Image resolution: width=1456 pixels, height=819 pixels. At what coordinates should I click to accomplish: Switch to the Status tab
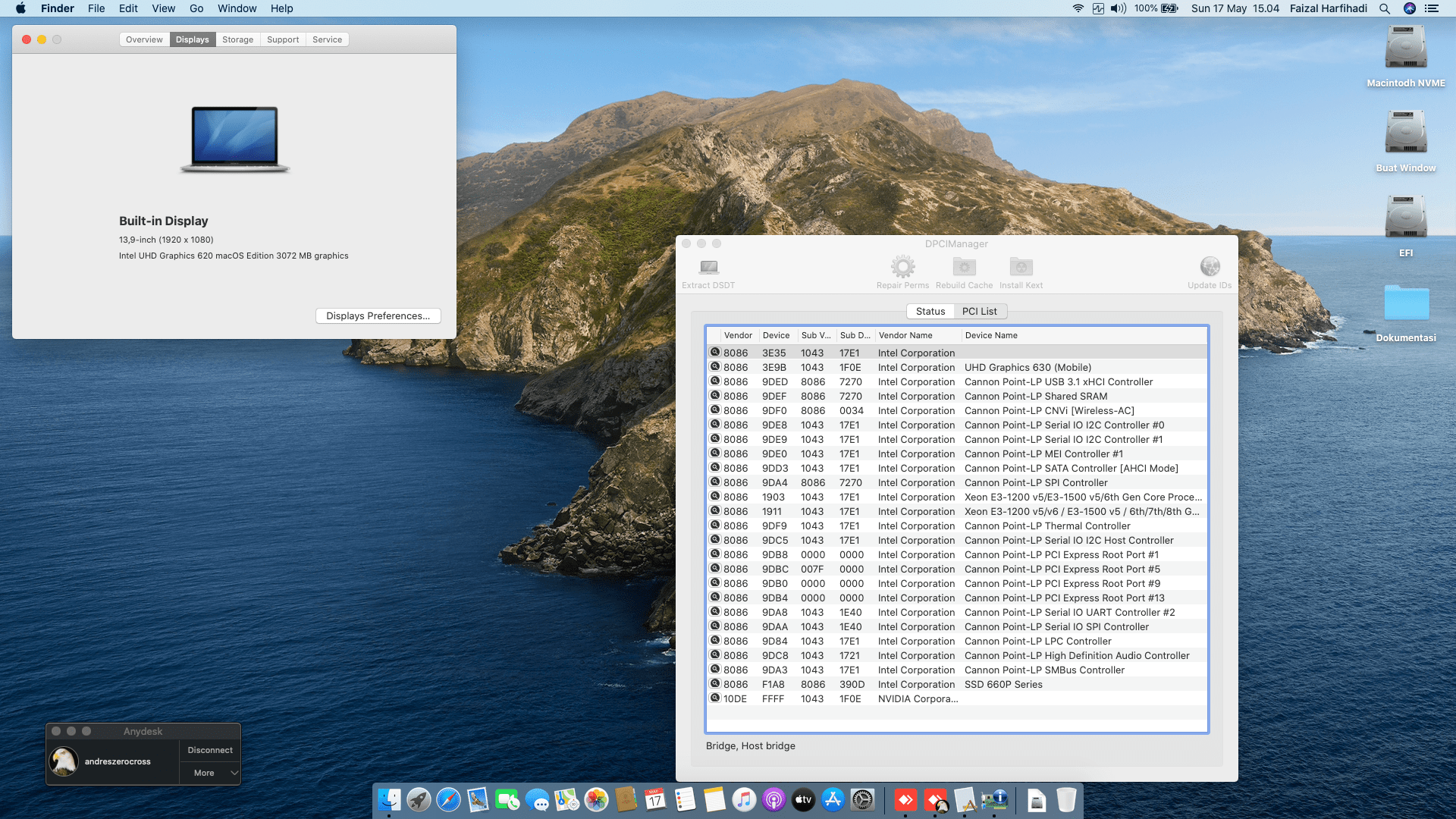(930, 312)
